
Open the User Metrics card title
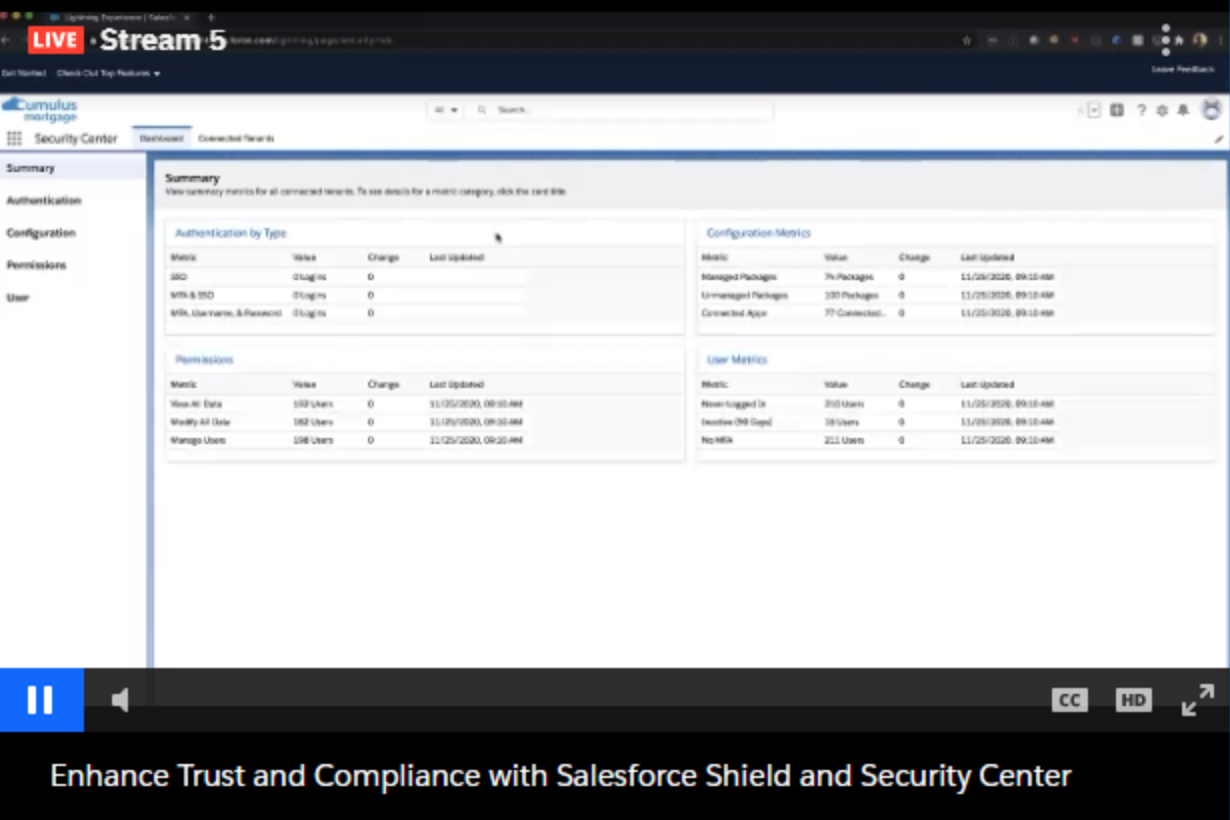coord(737,360)
